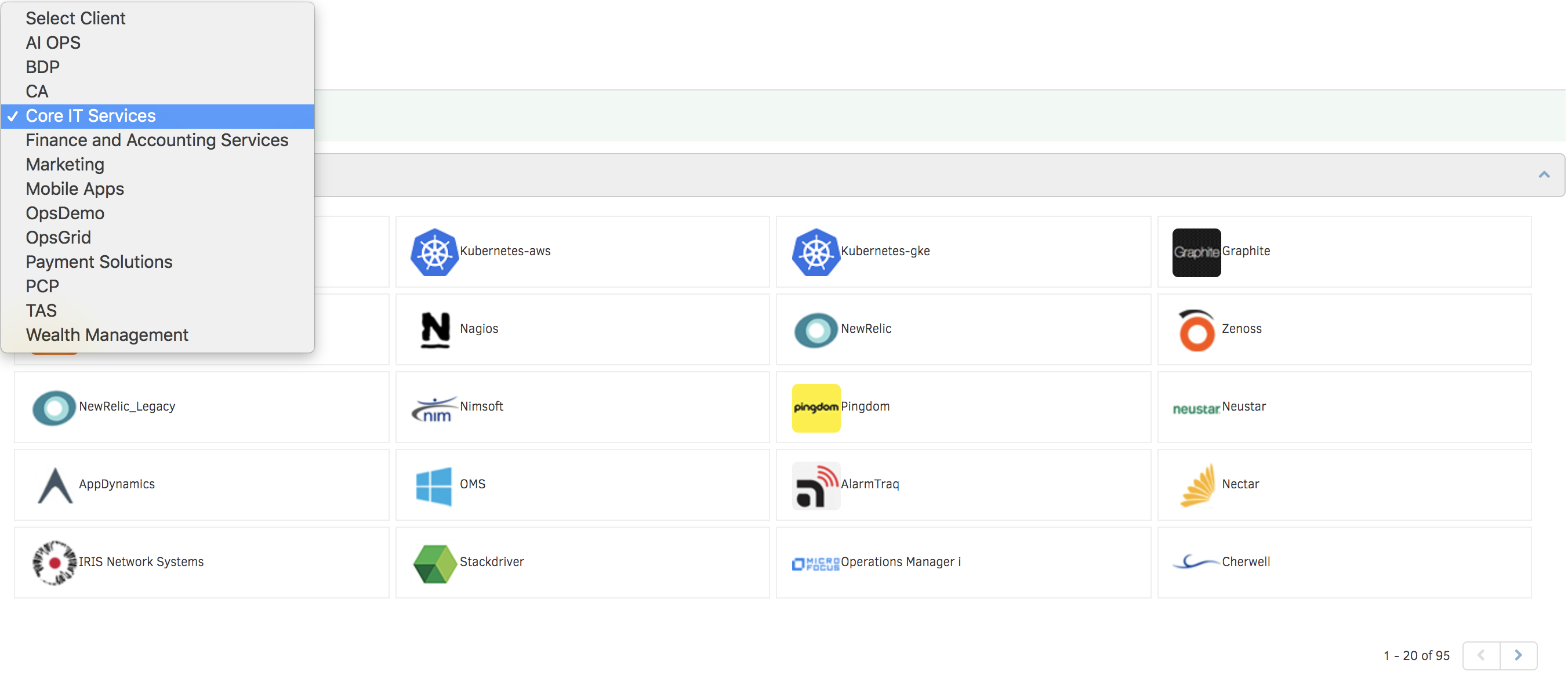This screenshot has height=682, width=1568.
Task: Open the Graphite label
Action: click(x=1246, y=251)
